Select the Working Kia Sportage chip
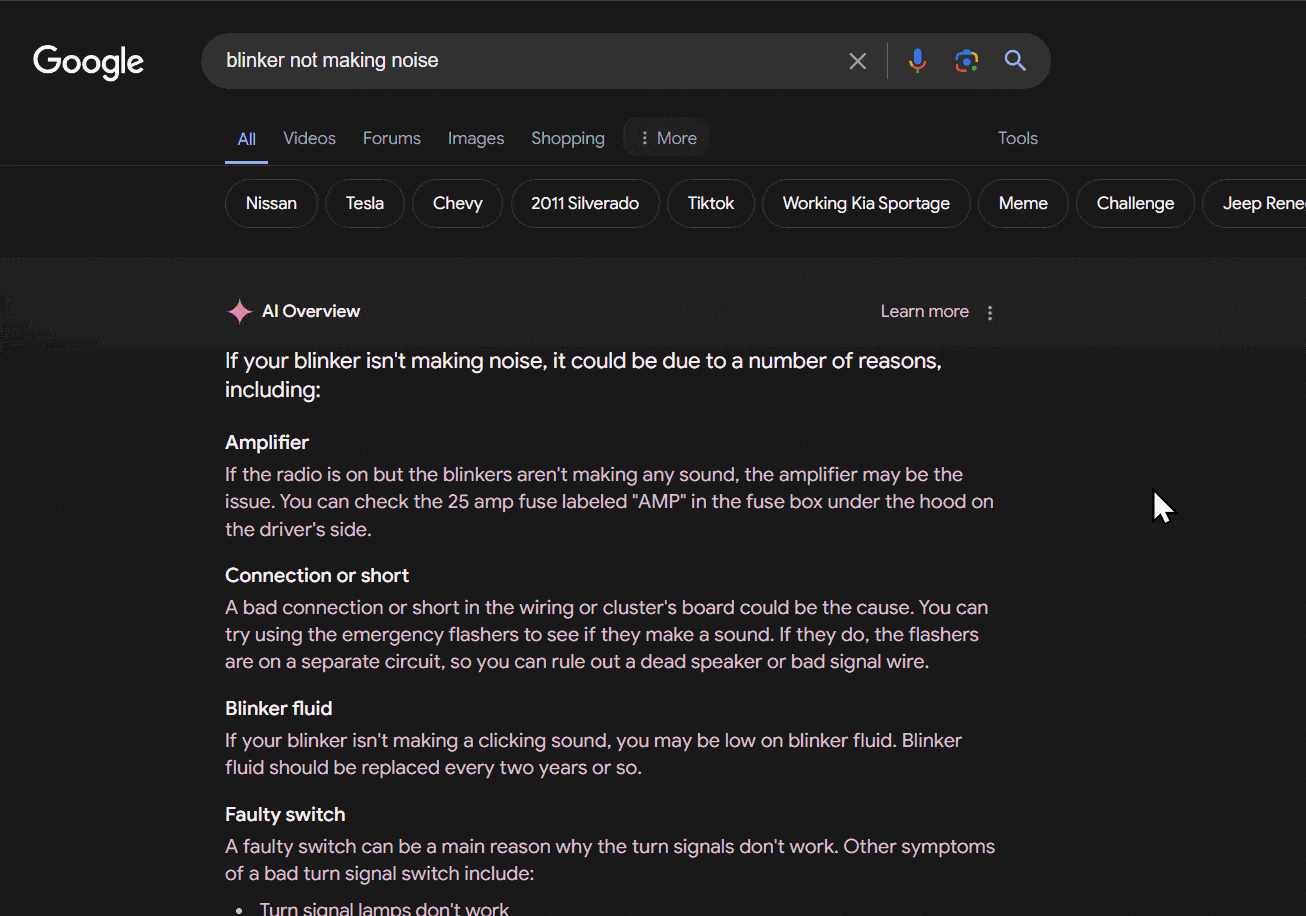The height and width of the screenshot is (916, 1306). tap(866, 203)
